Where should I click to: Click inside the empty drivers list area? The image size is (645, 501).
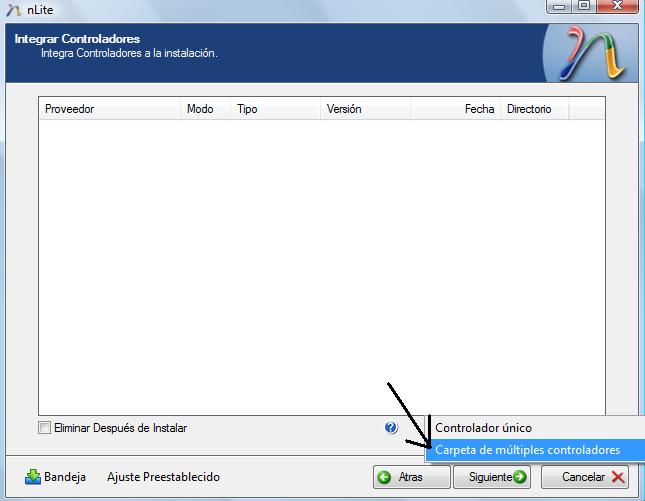click(320, 260)
